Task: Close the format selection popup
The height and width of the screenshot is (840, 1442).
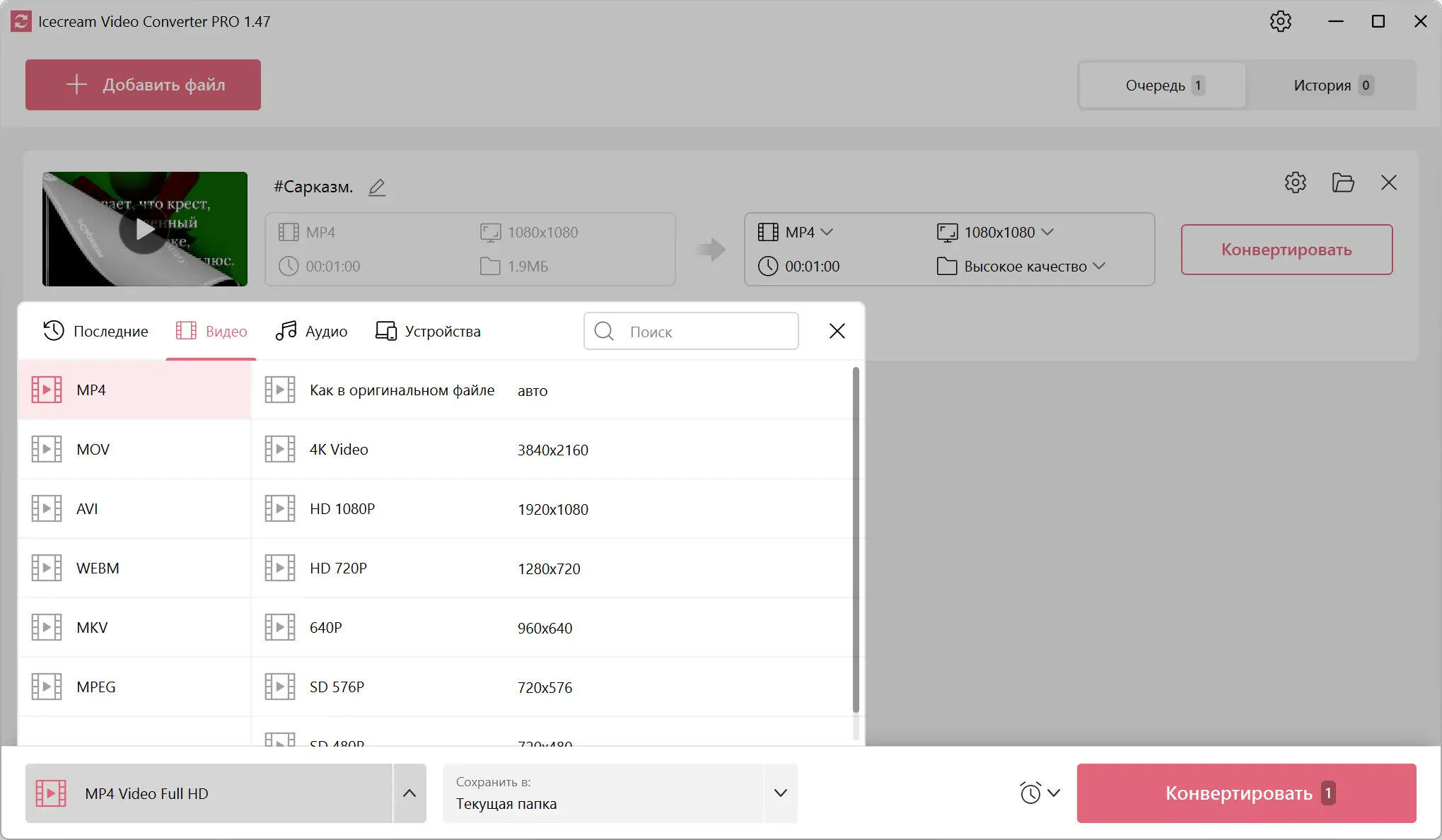Action: [837, 331]
